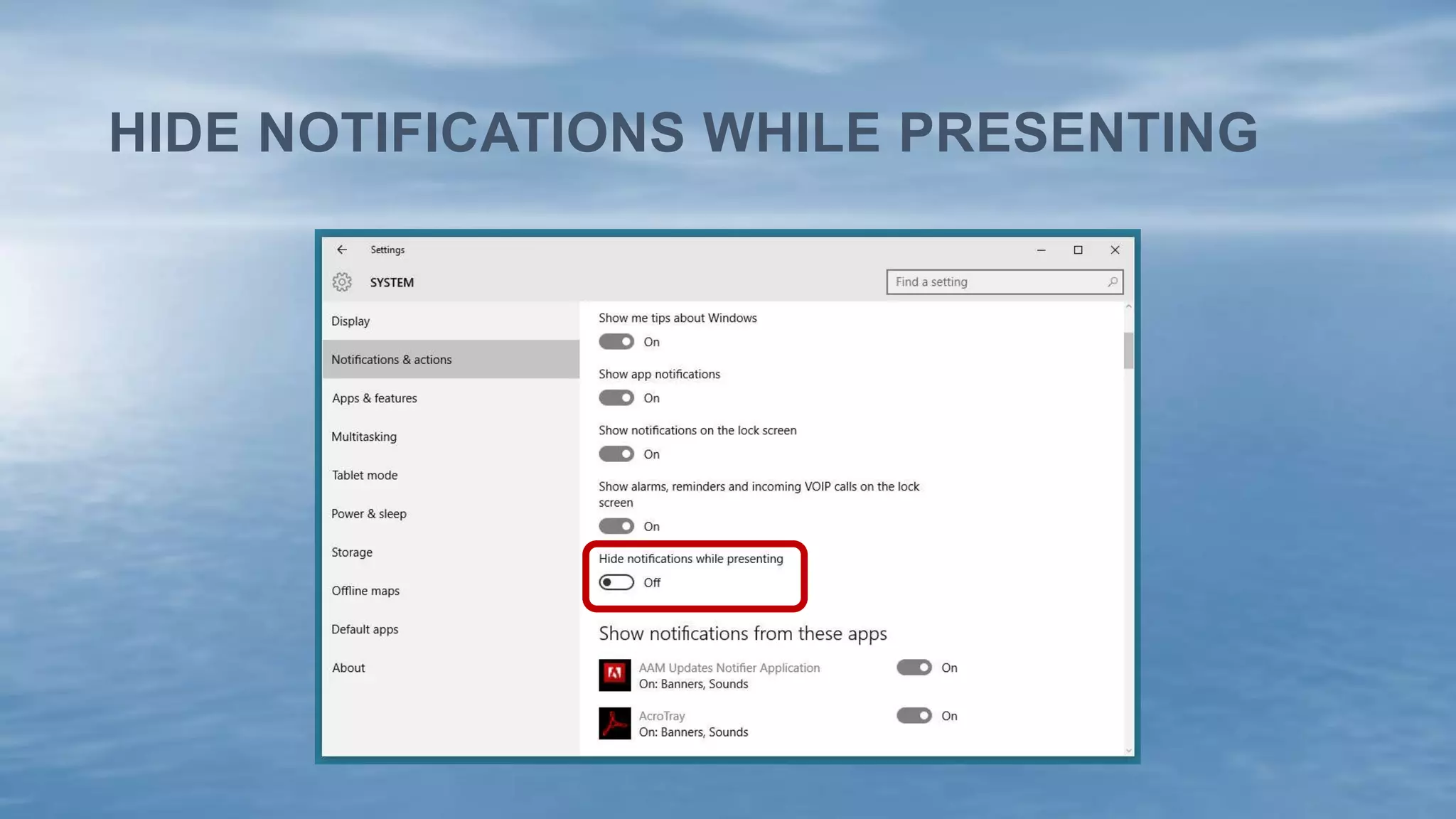
Task: Disable AcroTray notifications toggle
Action: click(914, 716)
